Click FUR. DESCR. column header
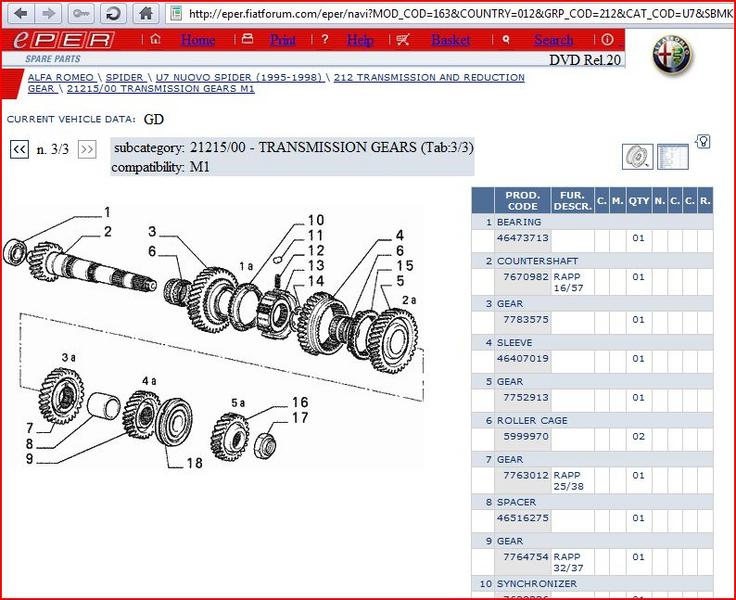Screen dimensions: 736x600 pos(572,200)
